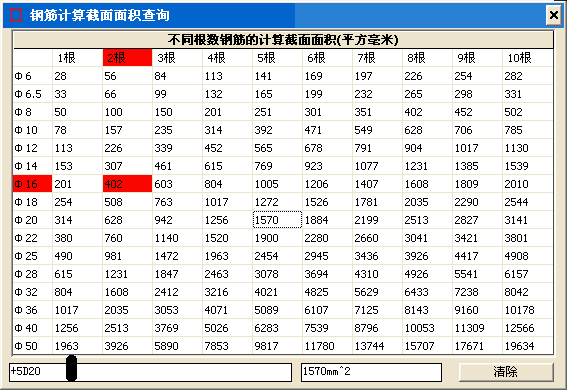Select the highlighted 2根 column header
This screenshot has width=567, height=390.
[127, 58]
